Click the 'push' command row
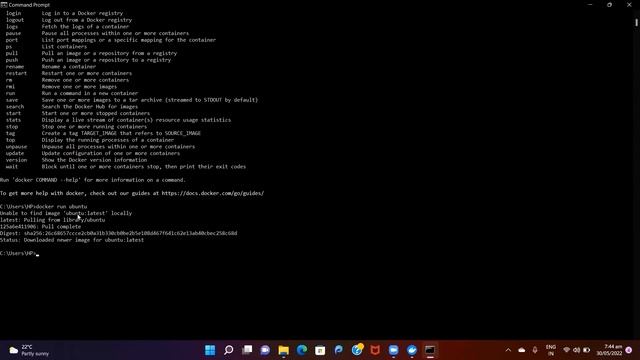 tap(88, 60)
